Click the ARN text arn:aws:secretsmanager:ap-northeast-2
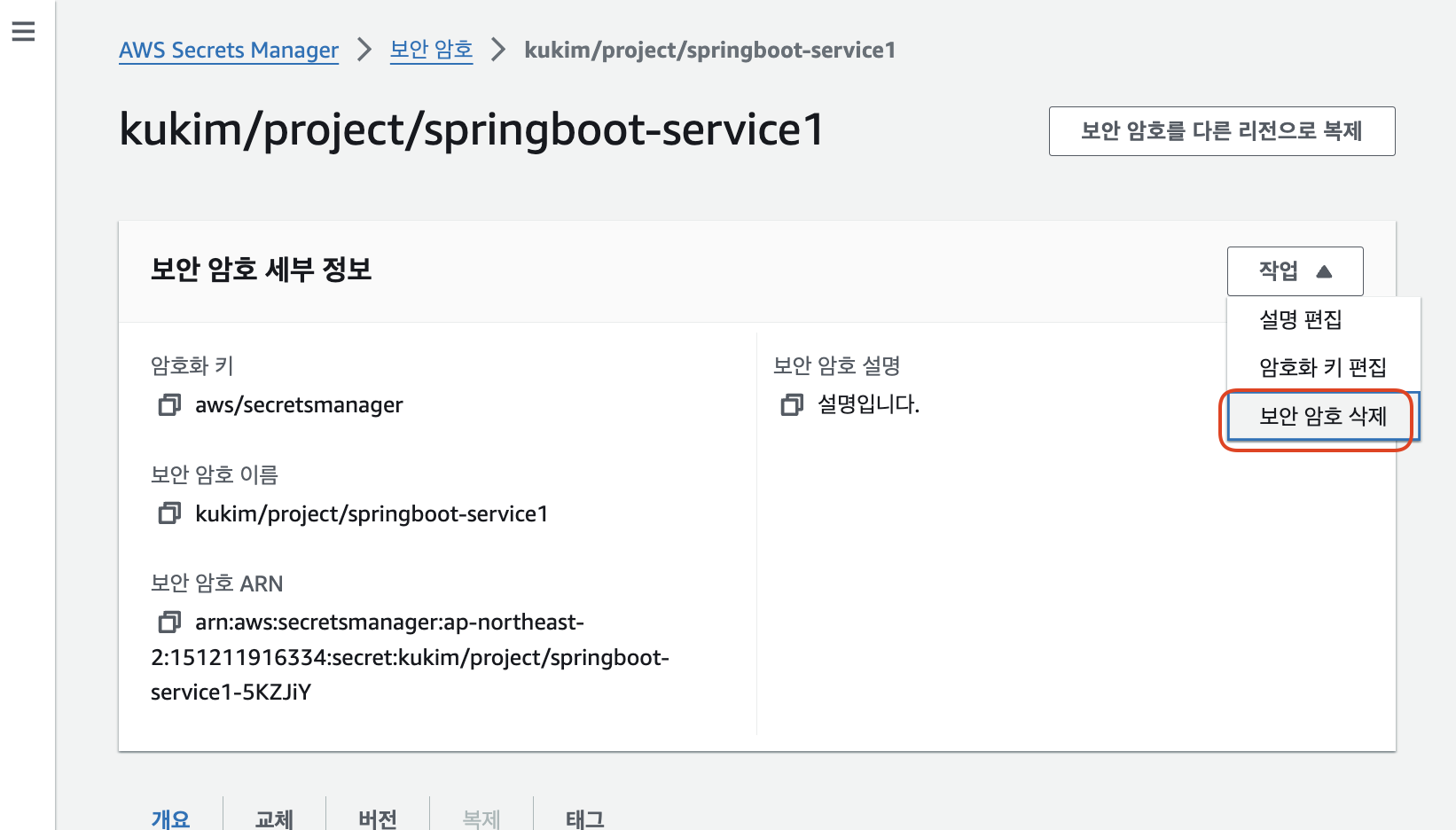 click(410, 657)
